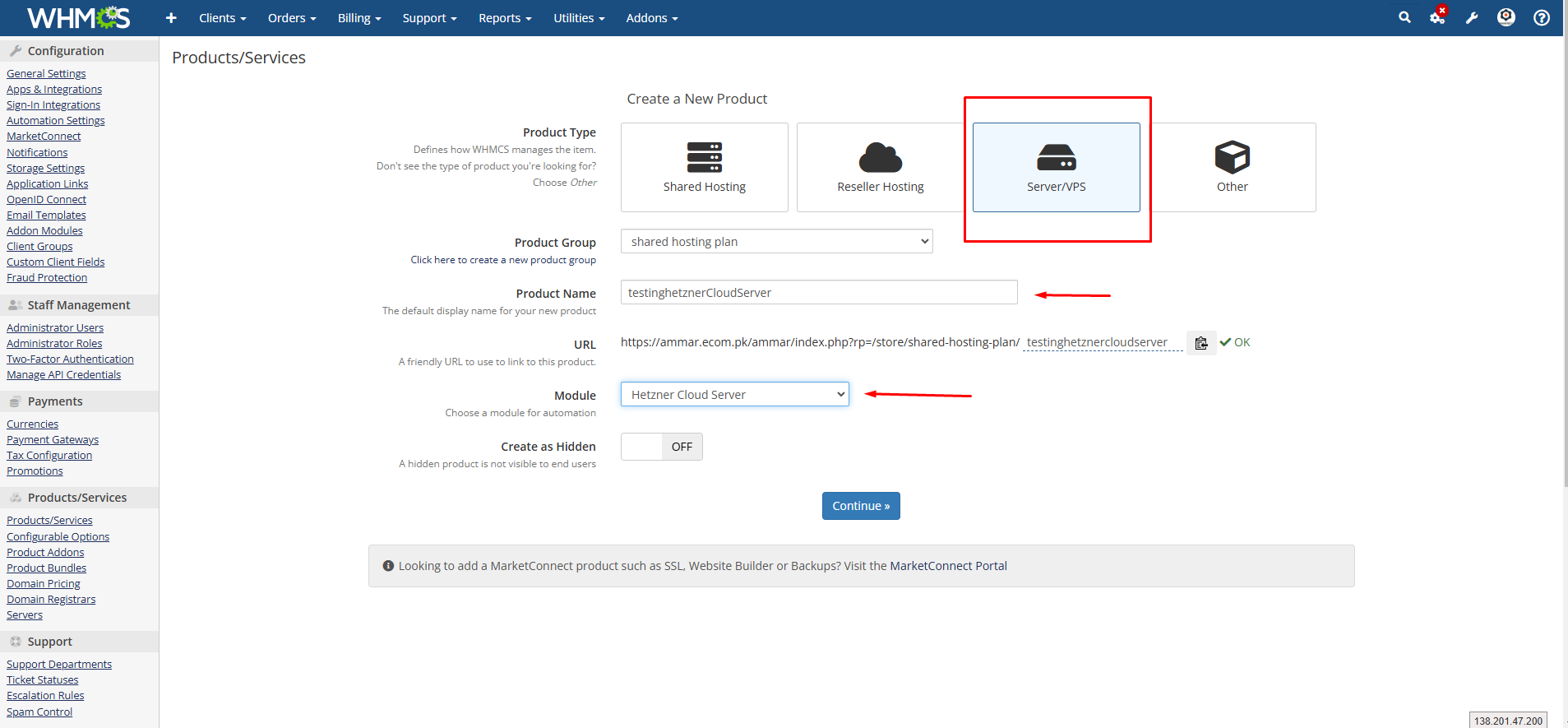The image size is (1568, 728).
Task: Open the Utilities menu
Action: coord(579,18)
